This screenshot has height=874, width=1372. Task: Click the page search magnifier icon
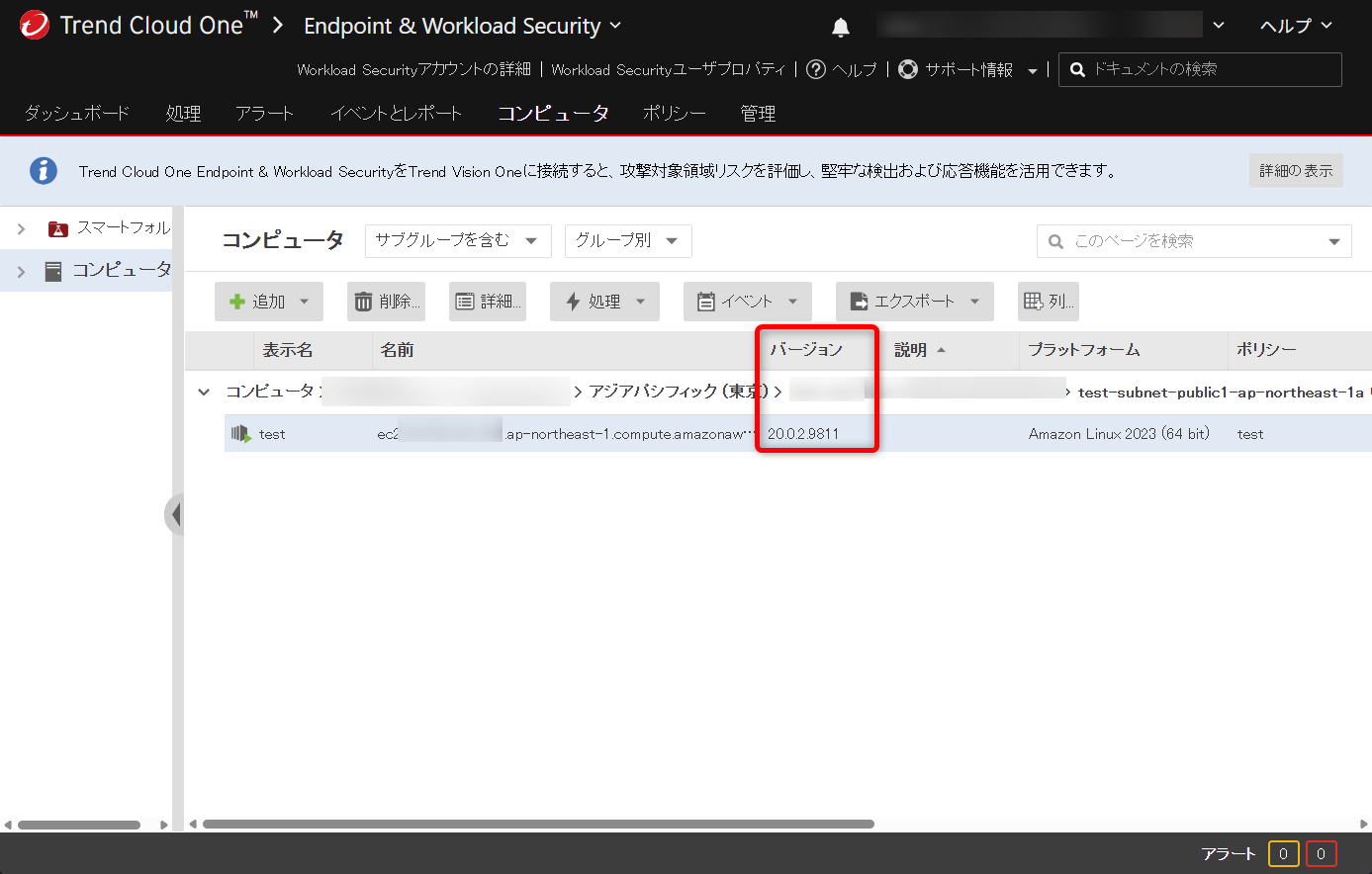pyautogui.click(x=1056, y=241)
